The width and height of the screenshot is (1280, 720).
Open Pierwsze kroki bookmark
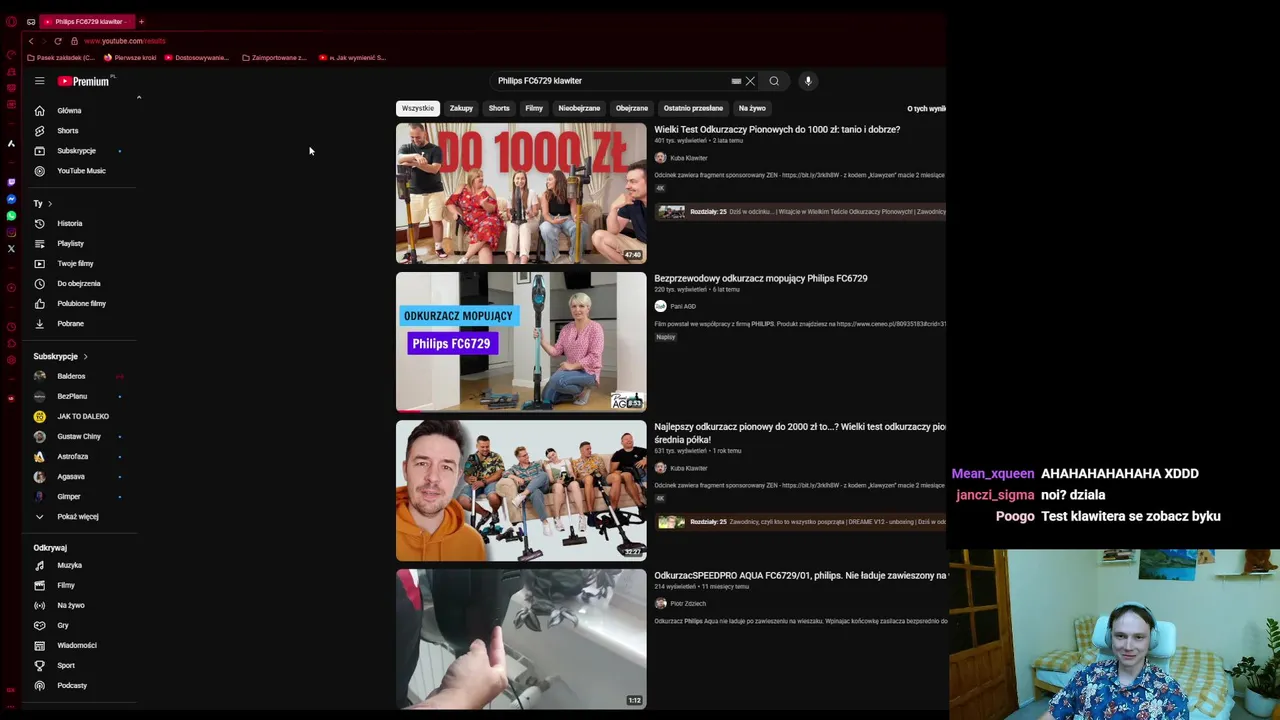pyautogui.click(x=130, y=58)
